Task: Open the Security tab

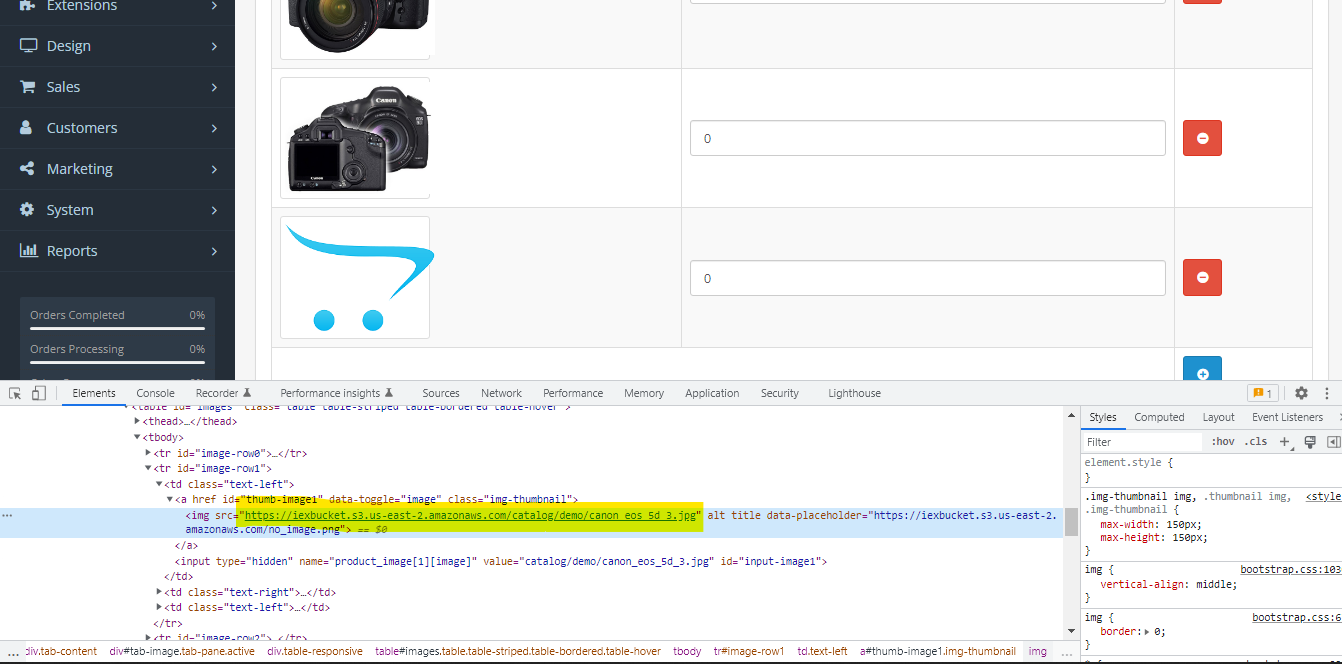Action: pyautogui.click(x=780, y=393)
